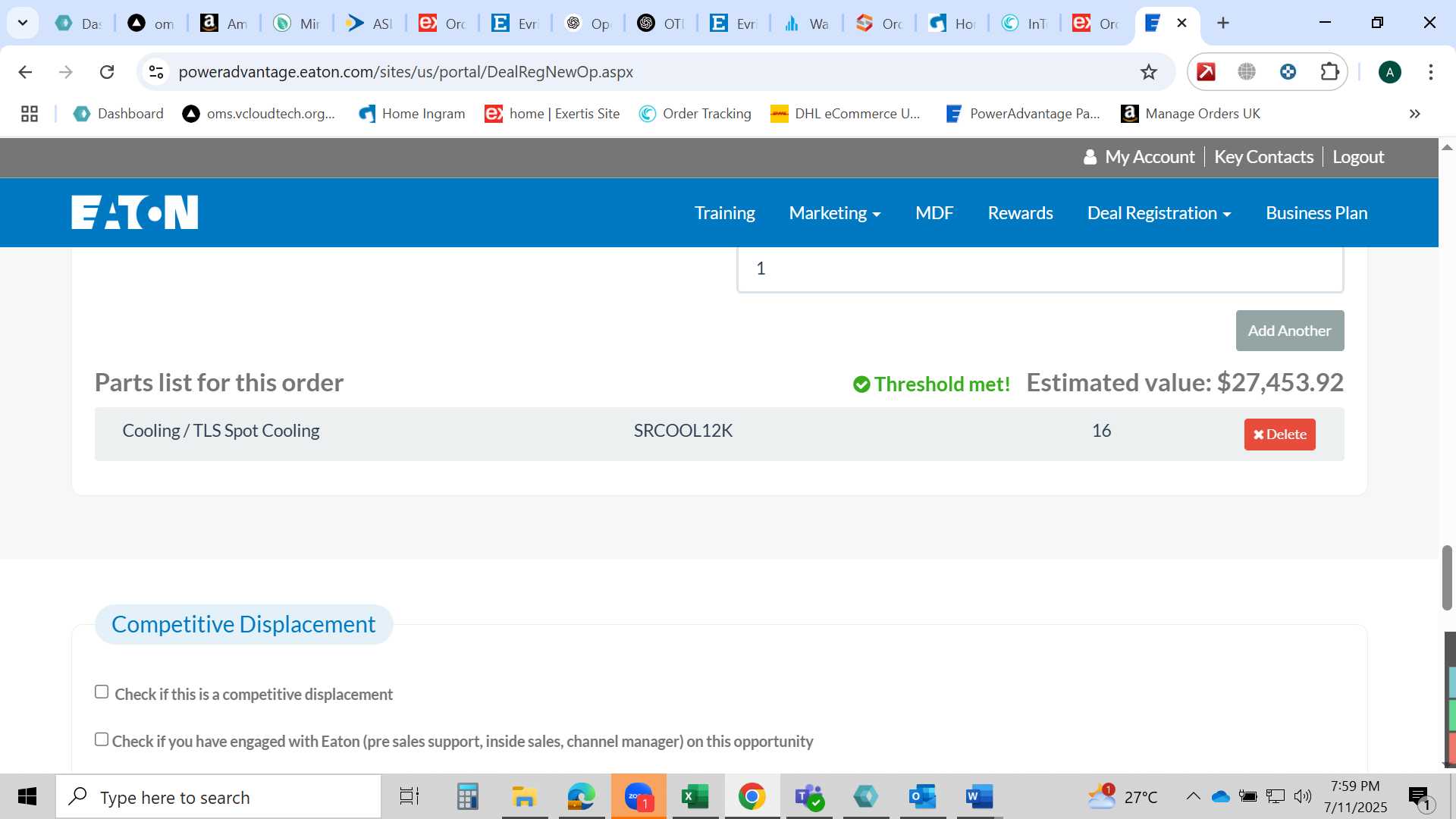Image resolution: width=1456 pixels, height=819 pixels.
Task: Click the Add Another button
Action: click(1290, 331)
